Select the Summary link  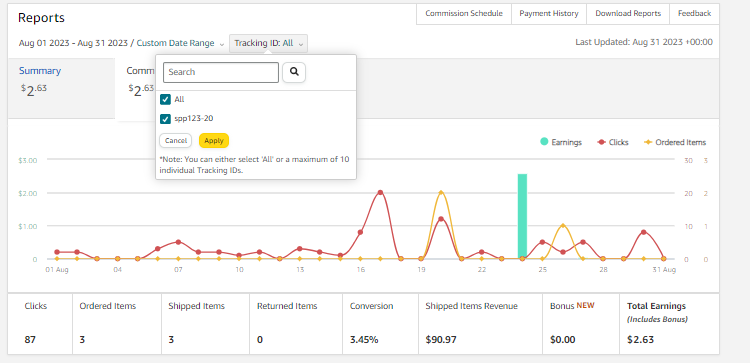coord(40,71)
